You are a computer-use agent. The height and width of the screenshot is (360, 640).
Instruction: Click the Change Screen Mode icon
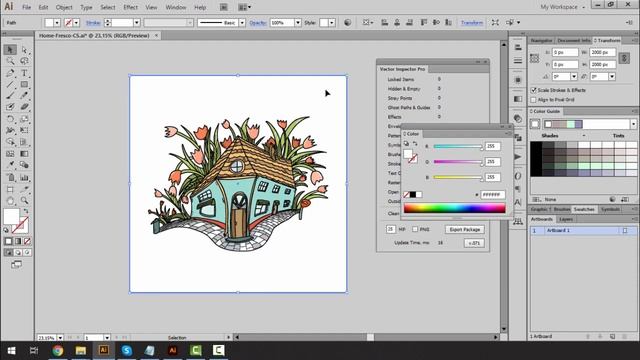pyautogui.click(x=17, y=264)
